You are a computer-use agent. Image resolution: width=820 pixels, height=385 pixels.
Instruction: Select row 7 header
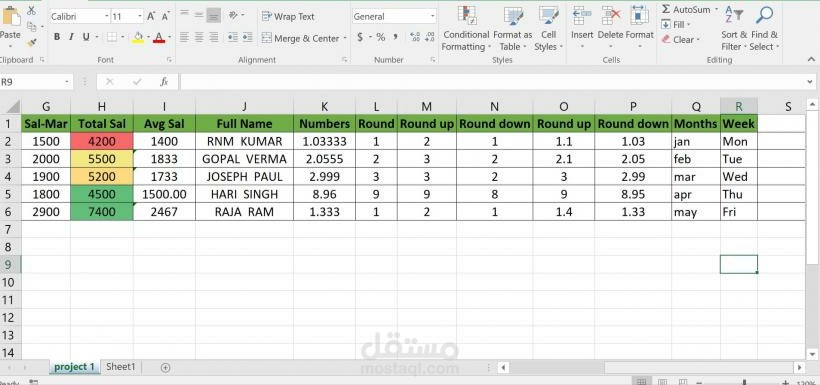(8, 229)
